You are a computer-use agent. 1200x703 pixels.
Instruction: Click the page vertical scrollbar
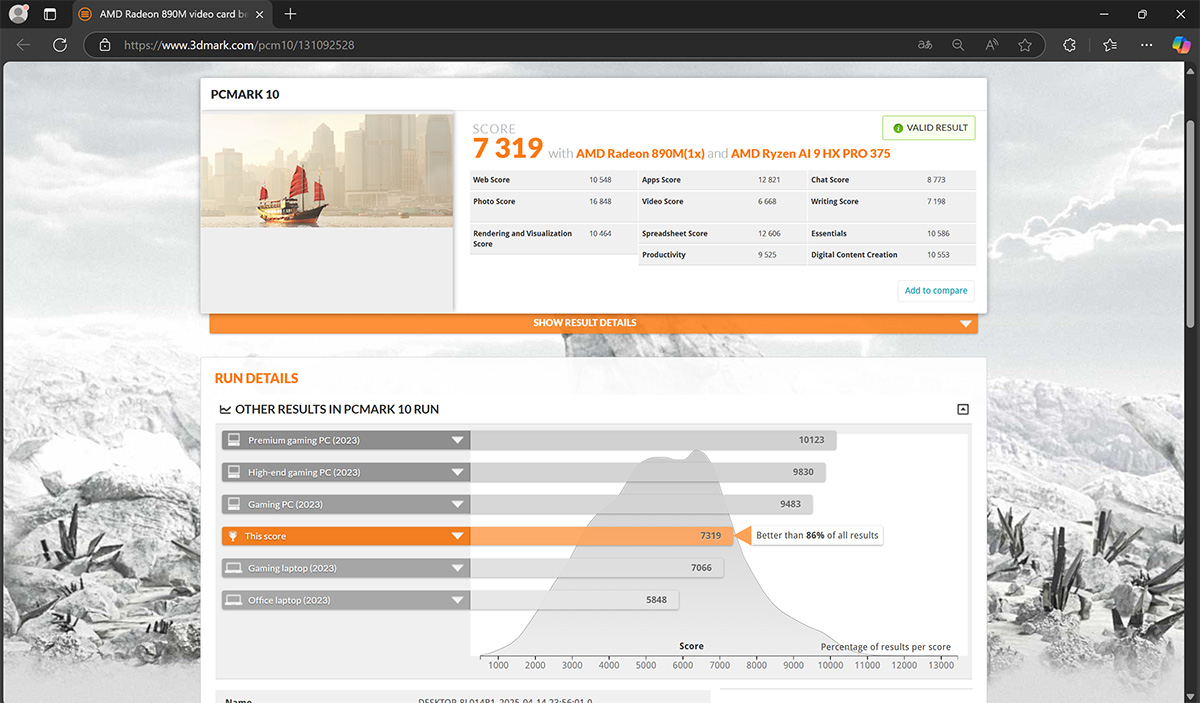tap(1191, 200)
